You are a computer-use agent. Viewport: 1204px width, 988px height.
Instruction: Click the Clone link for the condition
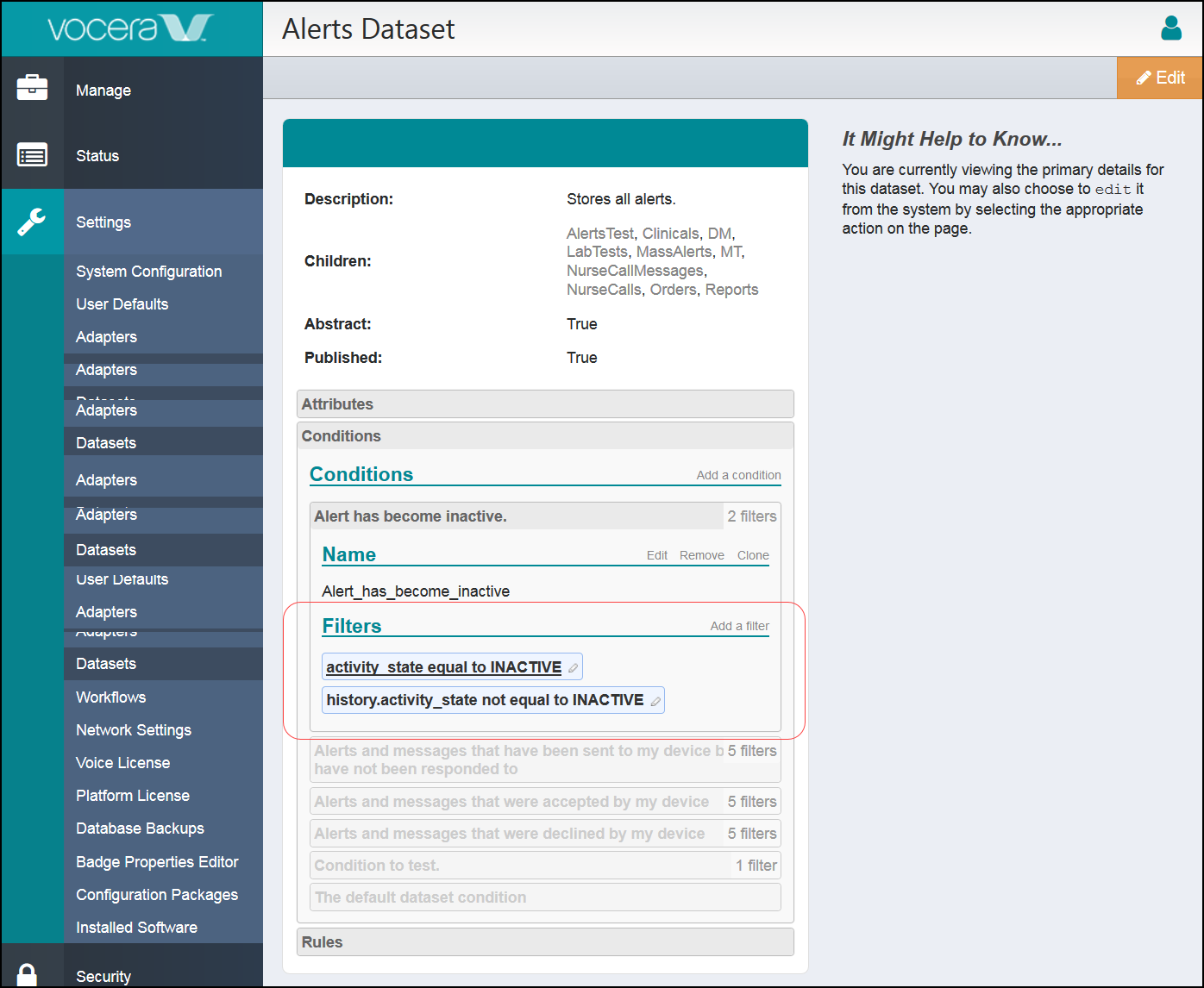click(x=752, y=555)
